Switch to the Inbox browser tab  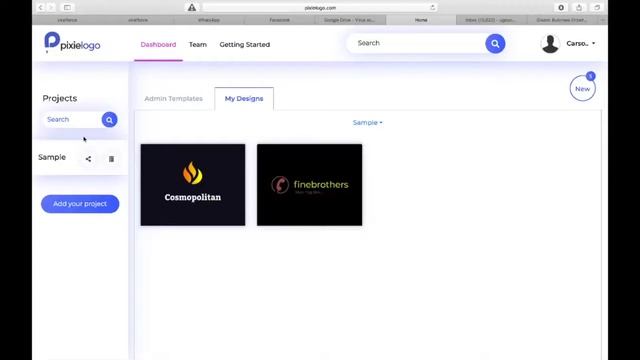(491, 20)
